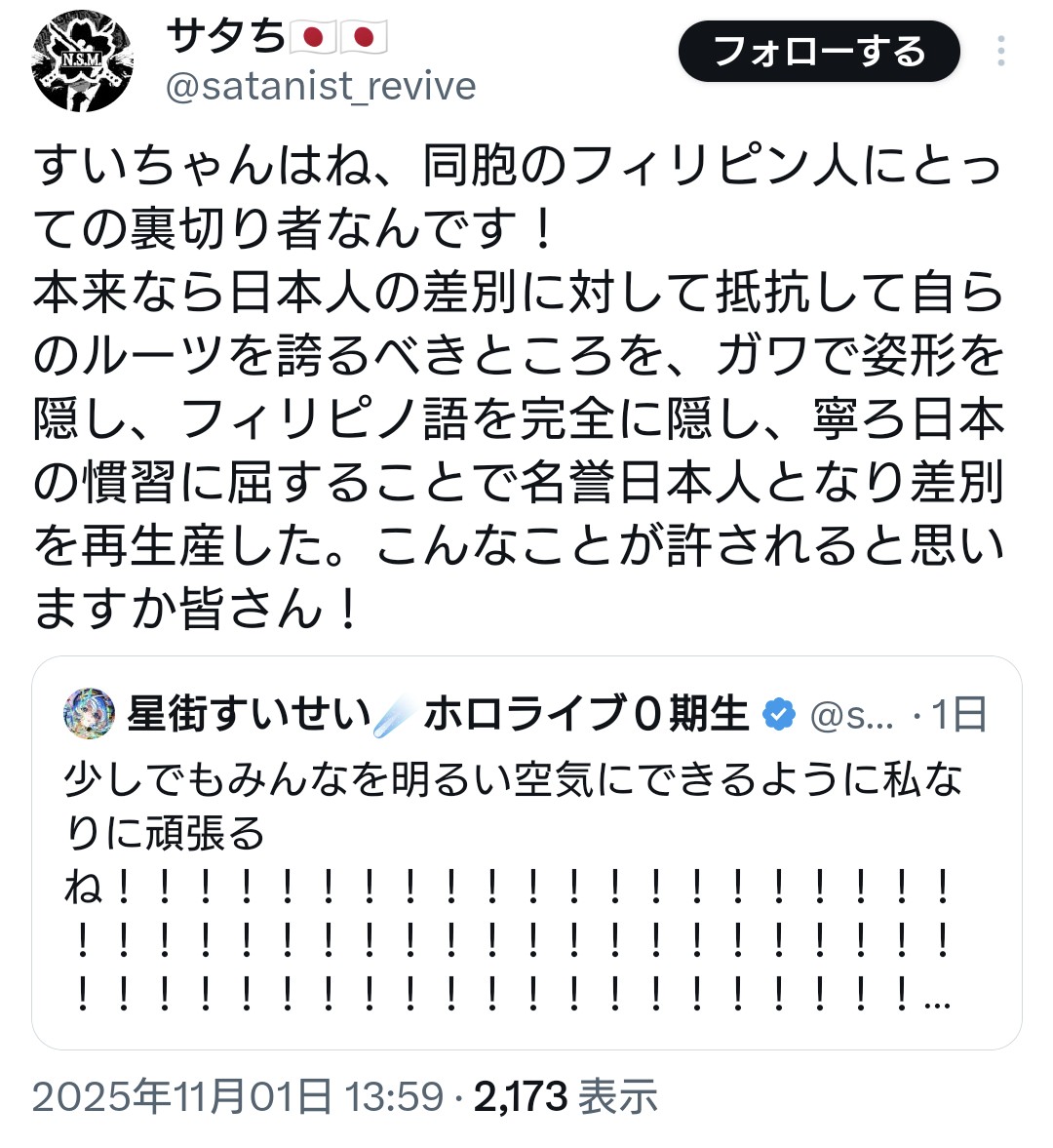Screen dimensions: 1053x1148
Task: Click the comet emoji after 星街すいせい
Action: tap(396, 717)
